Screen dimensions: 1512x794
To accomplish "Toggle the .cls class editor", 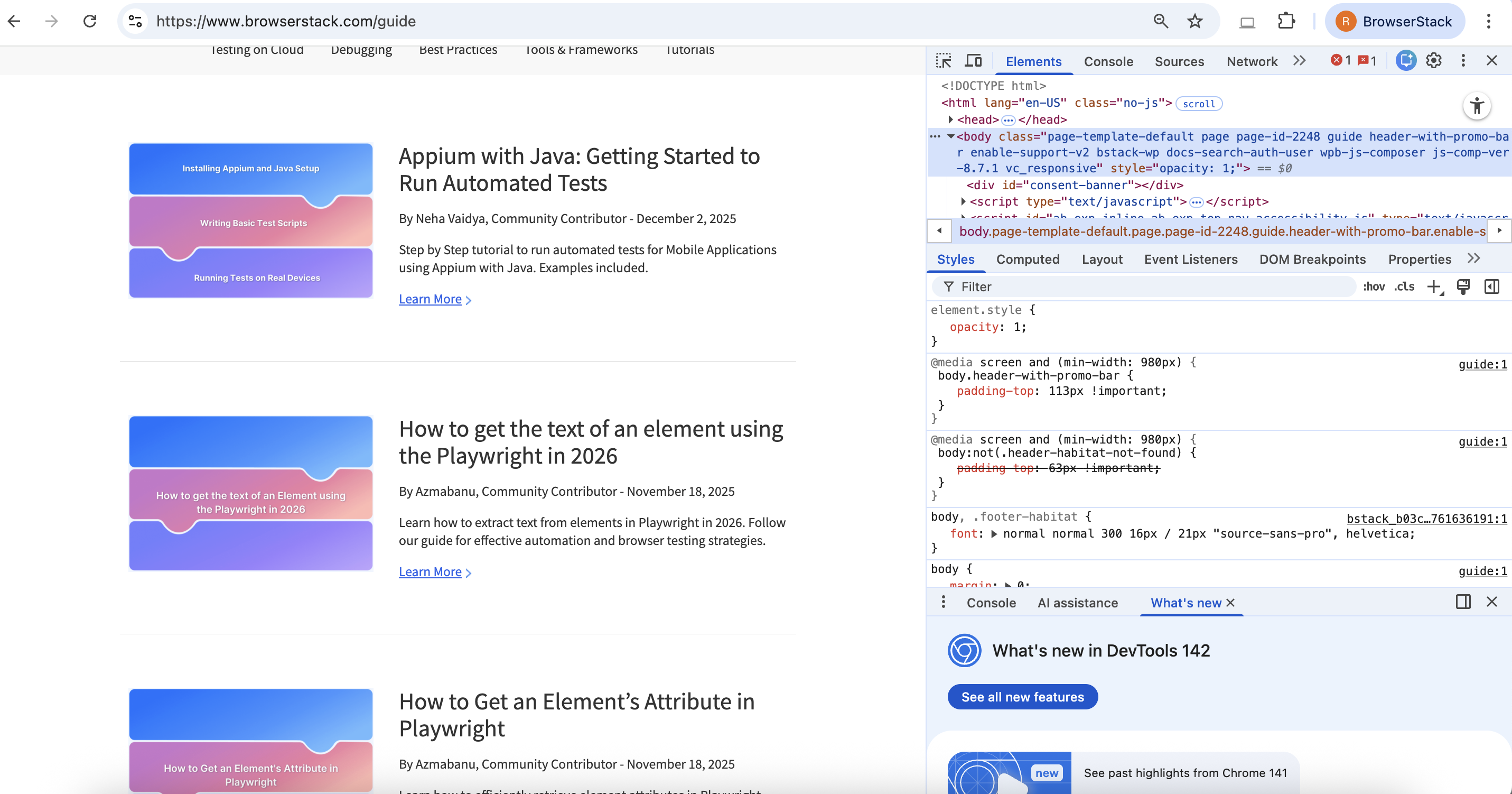I will click(x=1405, y=287).
